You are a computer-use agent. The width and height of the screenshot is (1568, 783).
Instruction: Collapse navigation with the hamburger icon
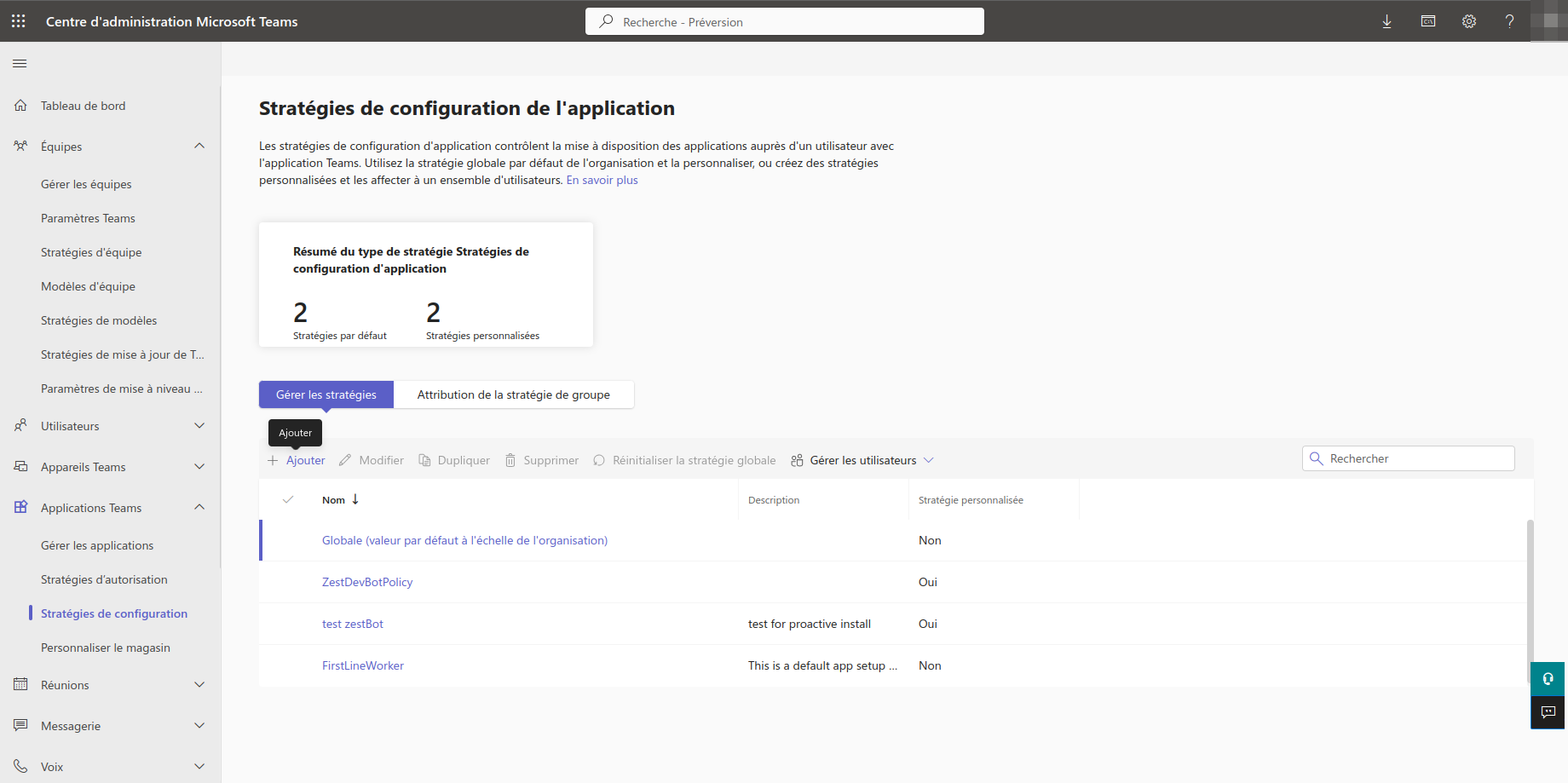click(x=20, y=63)
